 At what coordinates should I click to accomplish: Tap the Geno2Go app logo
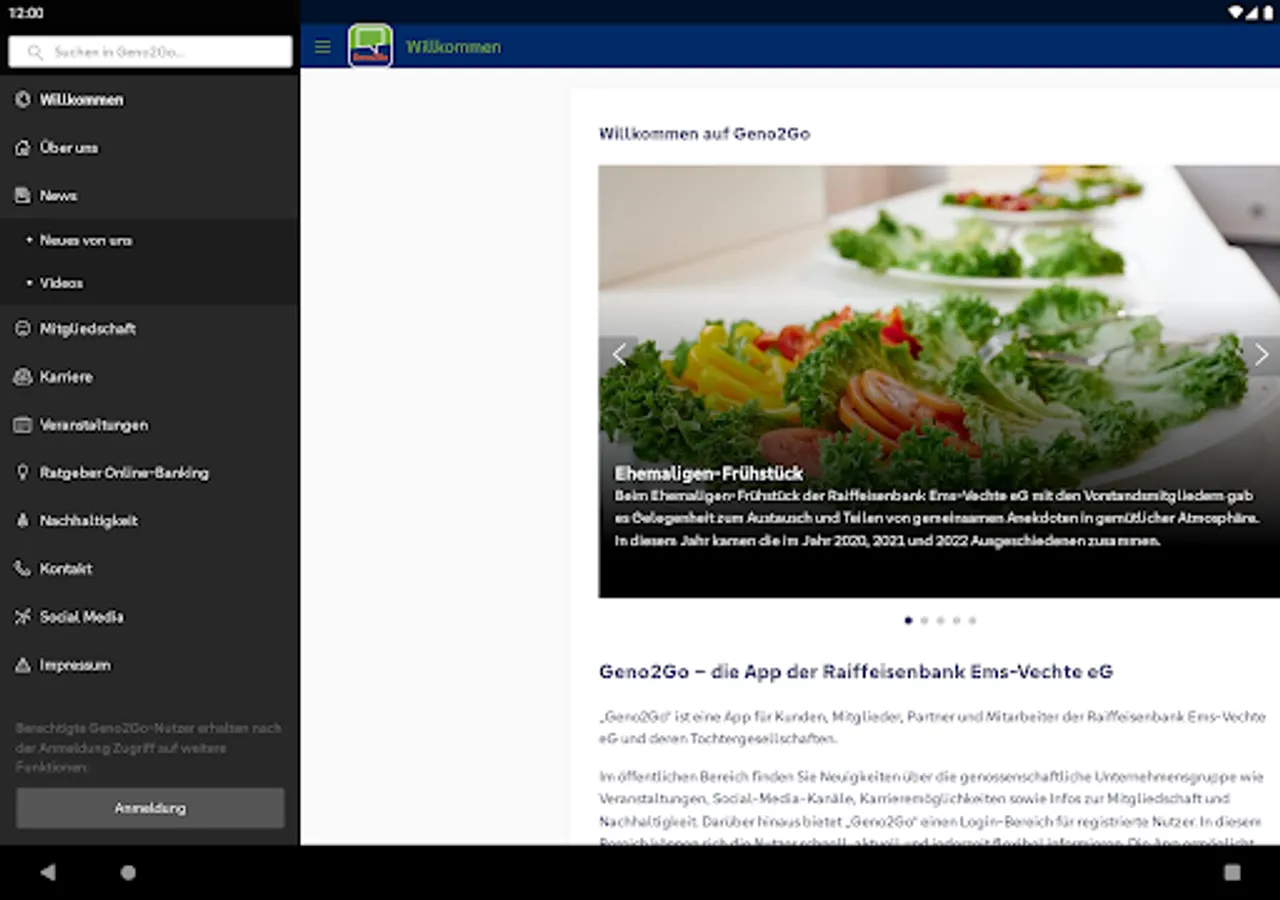[x=370, y=46]
